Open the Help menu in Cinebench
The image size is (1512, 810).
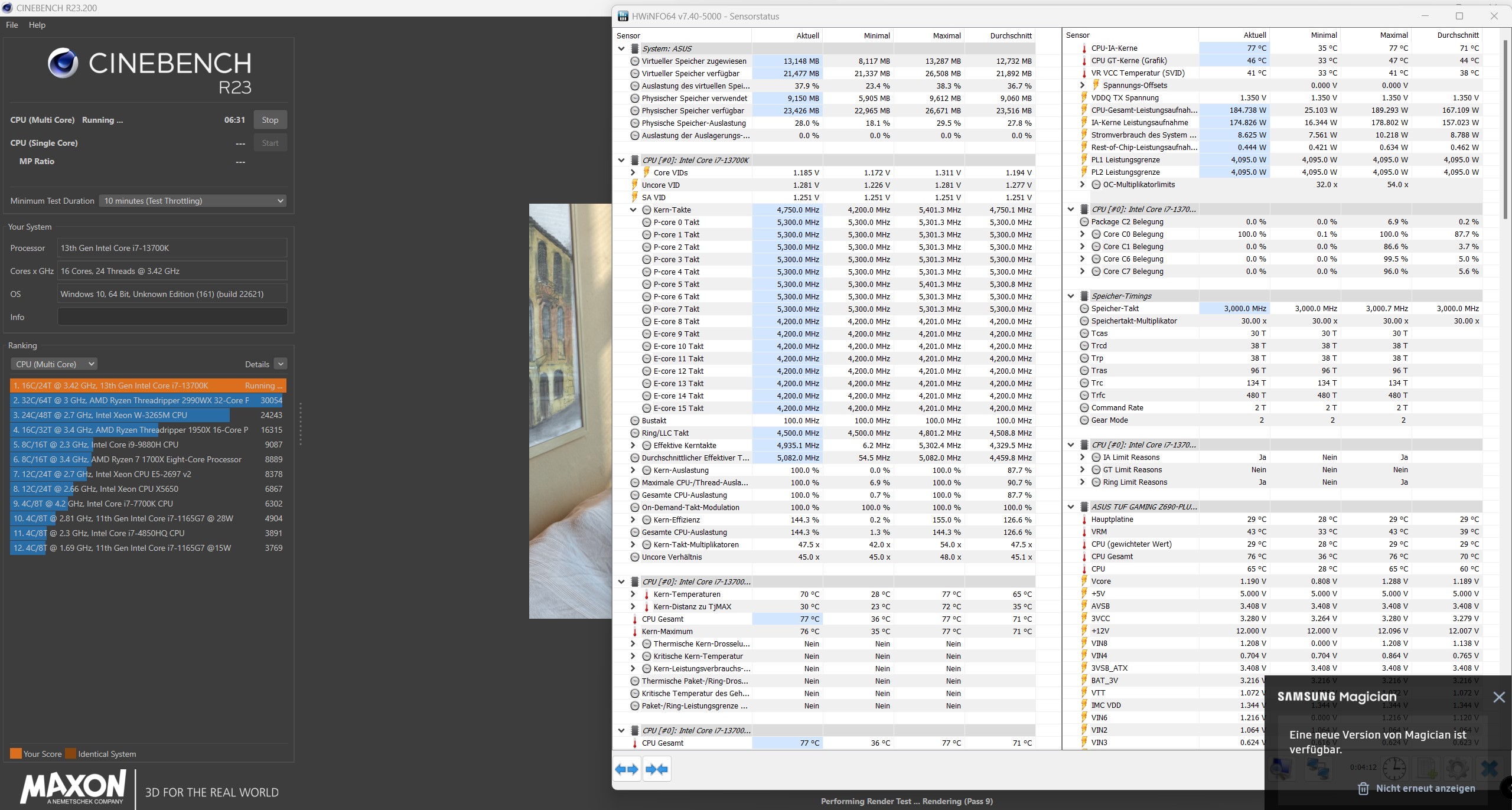point(37,25)
